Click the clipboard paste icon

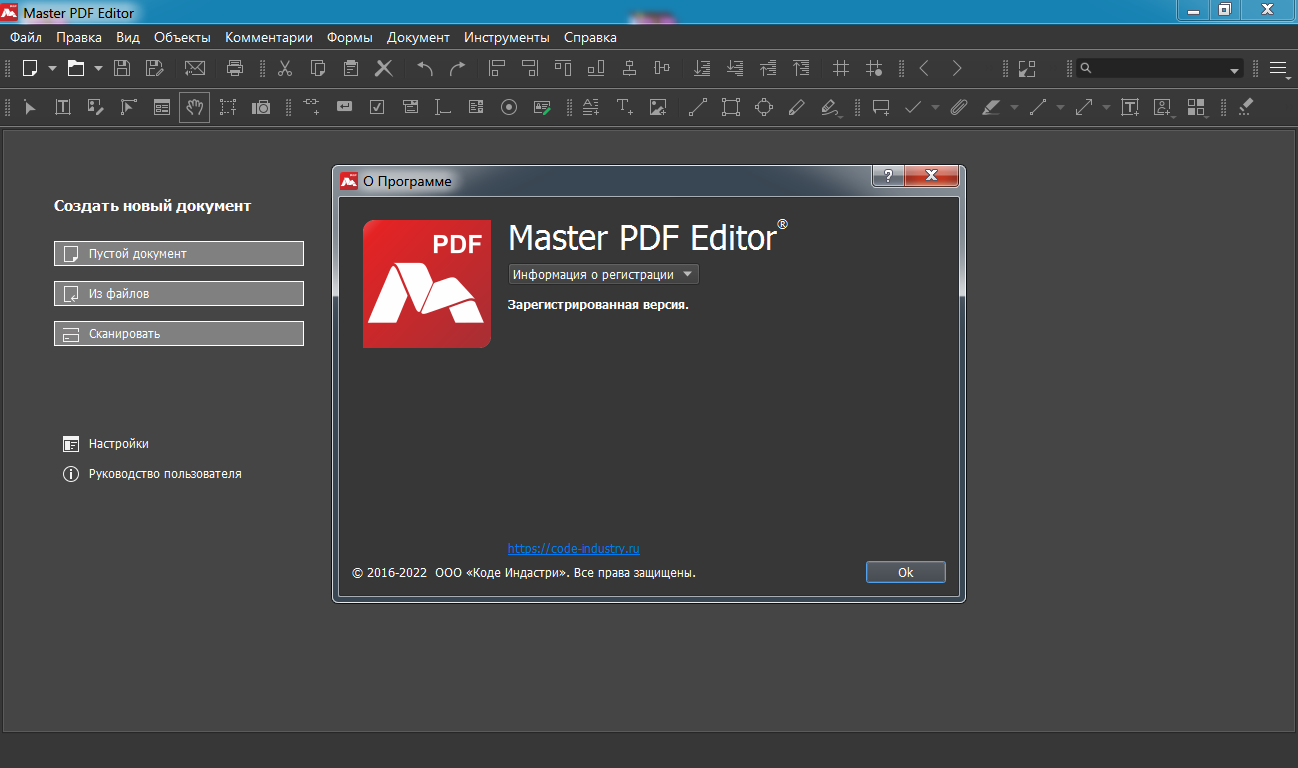pyautogui.click(x=350, y=68)
